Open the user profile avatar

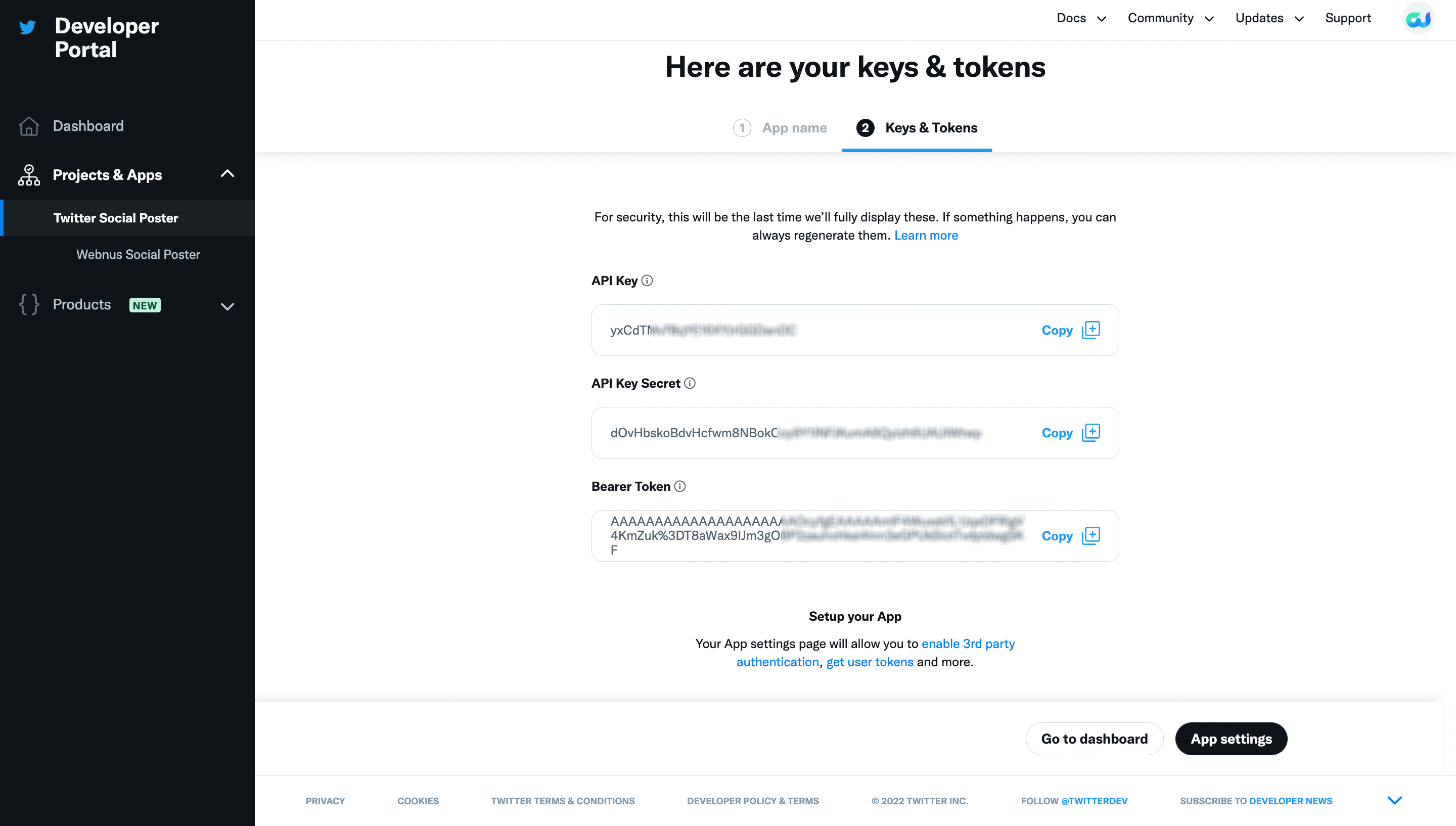pyautogui.click(x=1418, y=19)
